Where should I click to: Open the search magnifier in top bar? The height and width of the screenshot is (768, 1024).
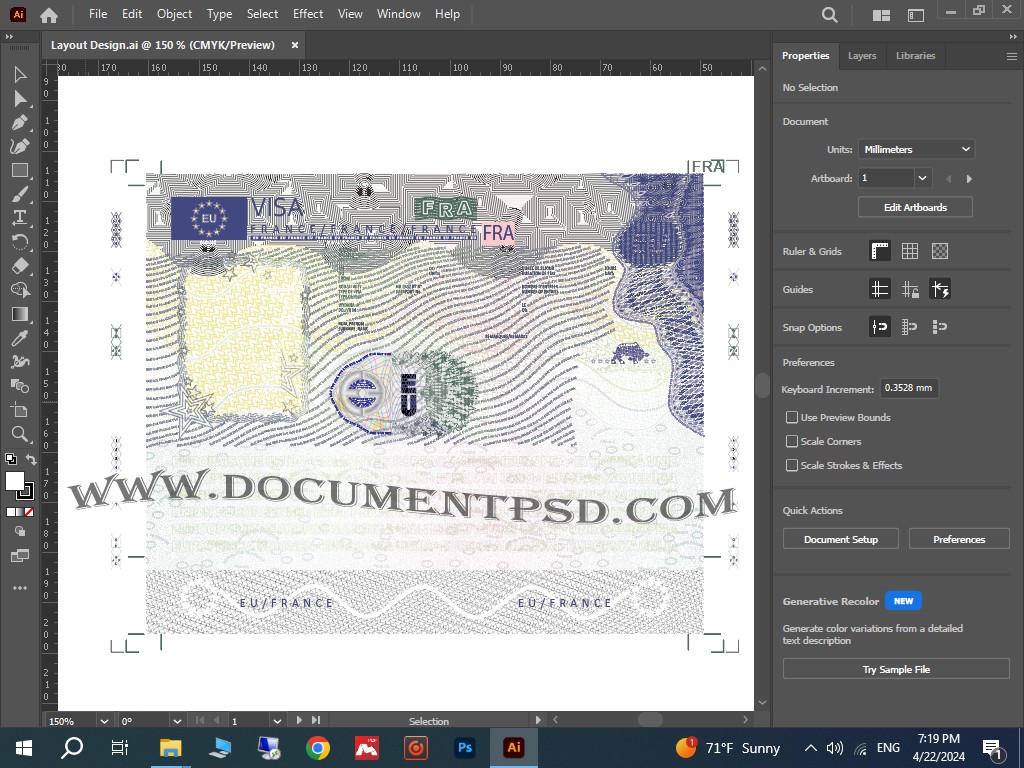pos(829,14)
